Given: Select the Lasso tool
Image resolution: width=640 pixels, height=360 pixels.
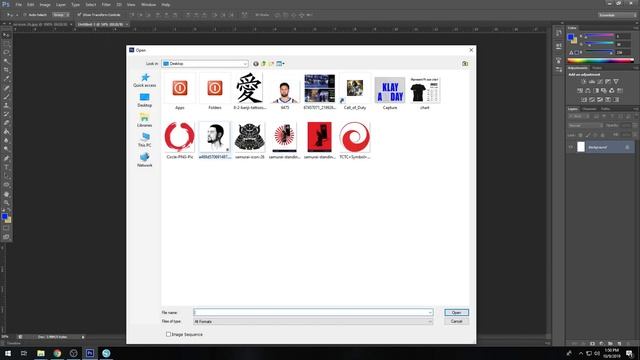Looking at the screenshot, I should coord(6,52).
